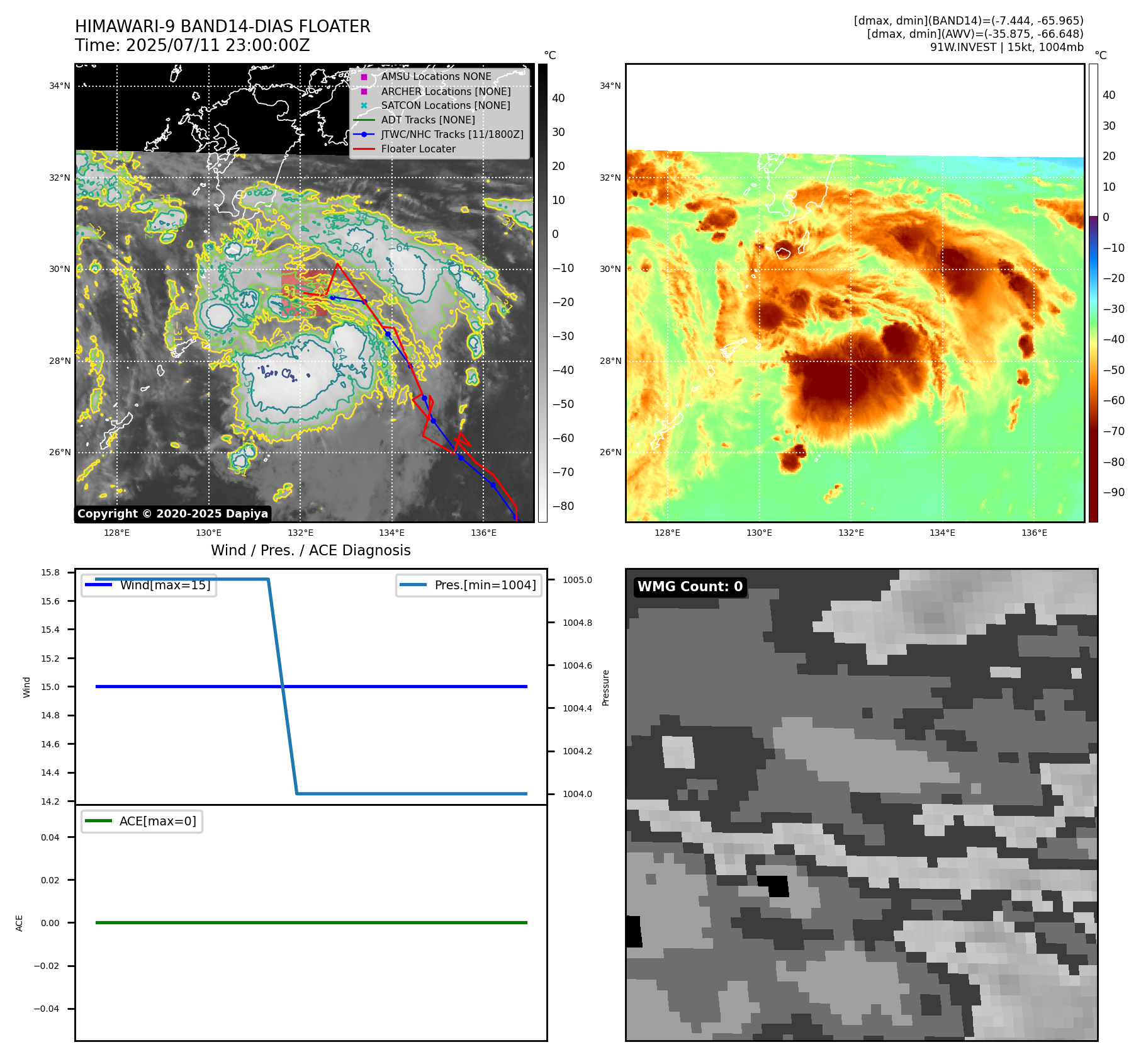Click the Time: 2025/07/11 23:00:00Z label
Image resolution: width=1141 pixels, height=1064 pixels.
[x=193, y=45]
